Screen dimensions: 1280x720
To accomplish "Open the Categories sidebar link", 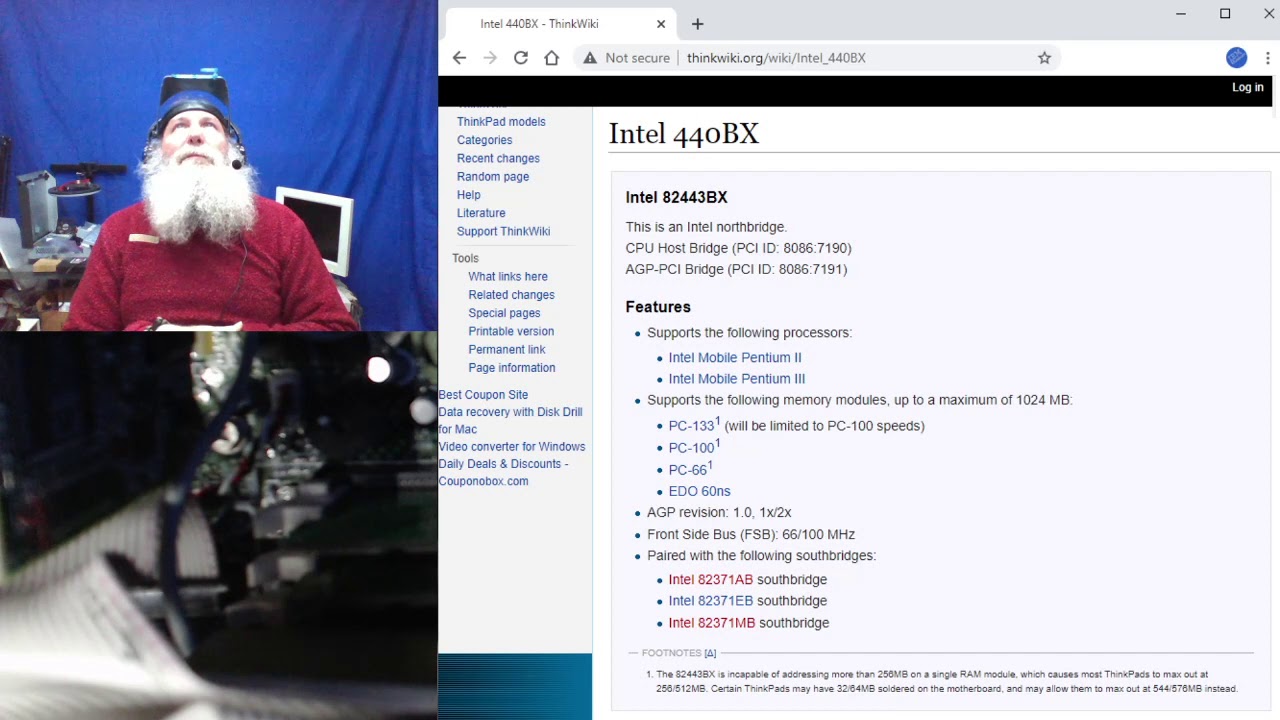I will tap(484, 140).
